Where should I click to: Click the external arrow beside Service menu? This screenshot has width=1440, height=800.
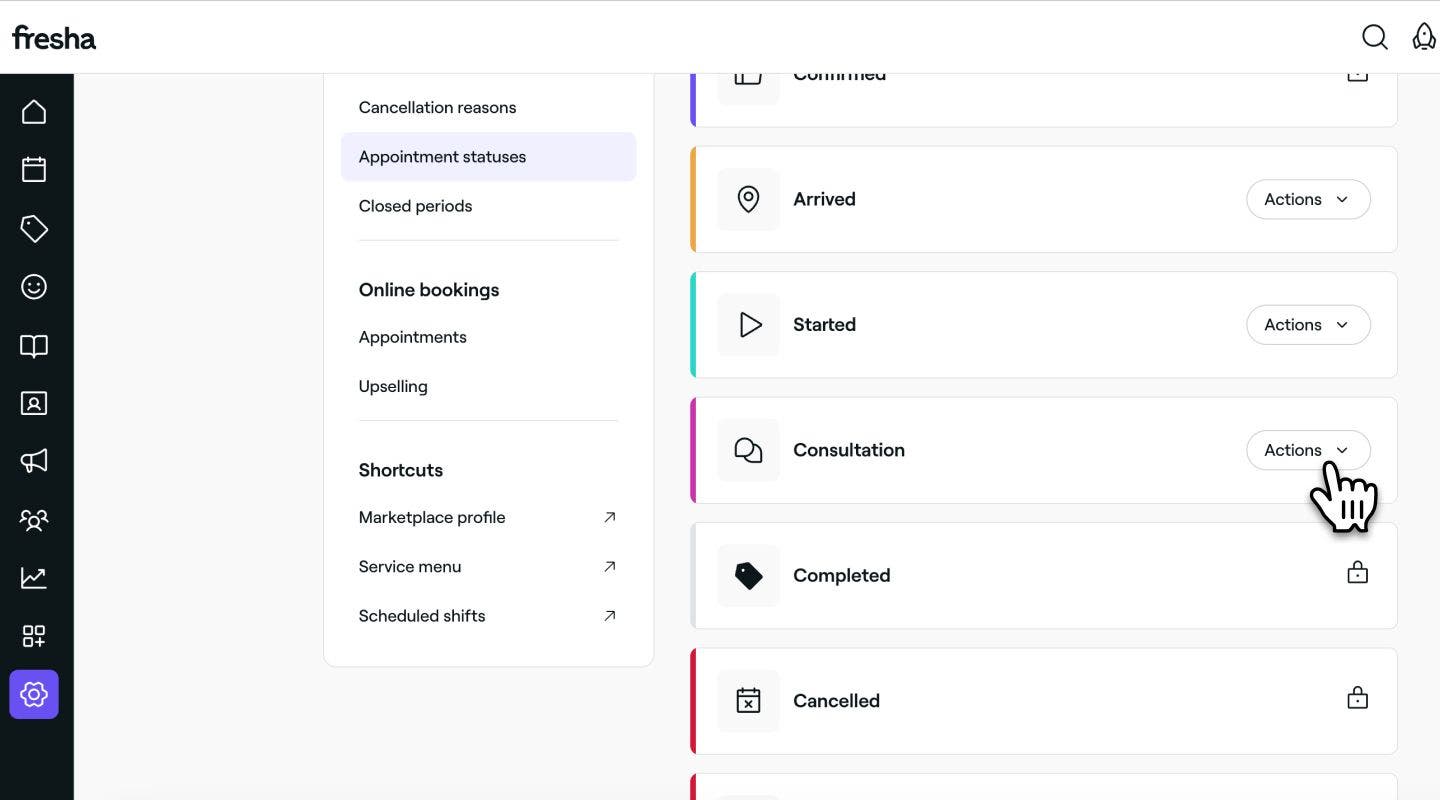610,566
